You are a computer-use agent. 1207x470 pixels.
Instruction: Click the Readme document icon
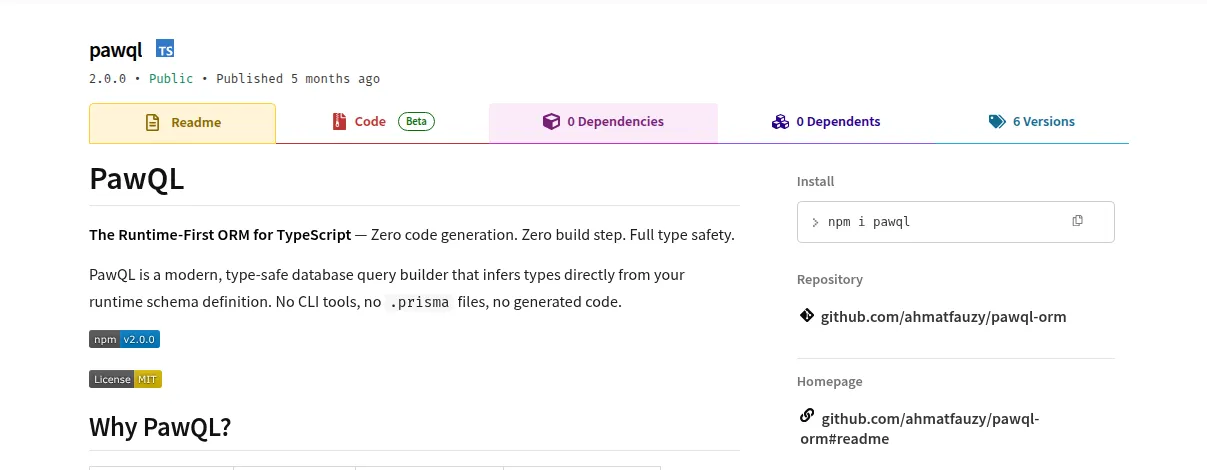(153, 123)
